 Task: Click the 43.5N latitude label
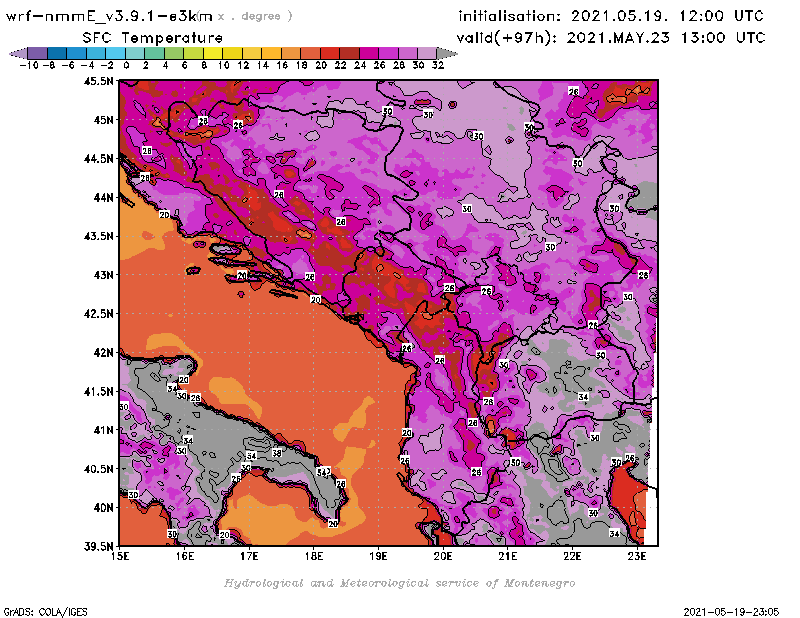[x=98, y=236]
